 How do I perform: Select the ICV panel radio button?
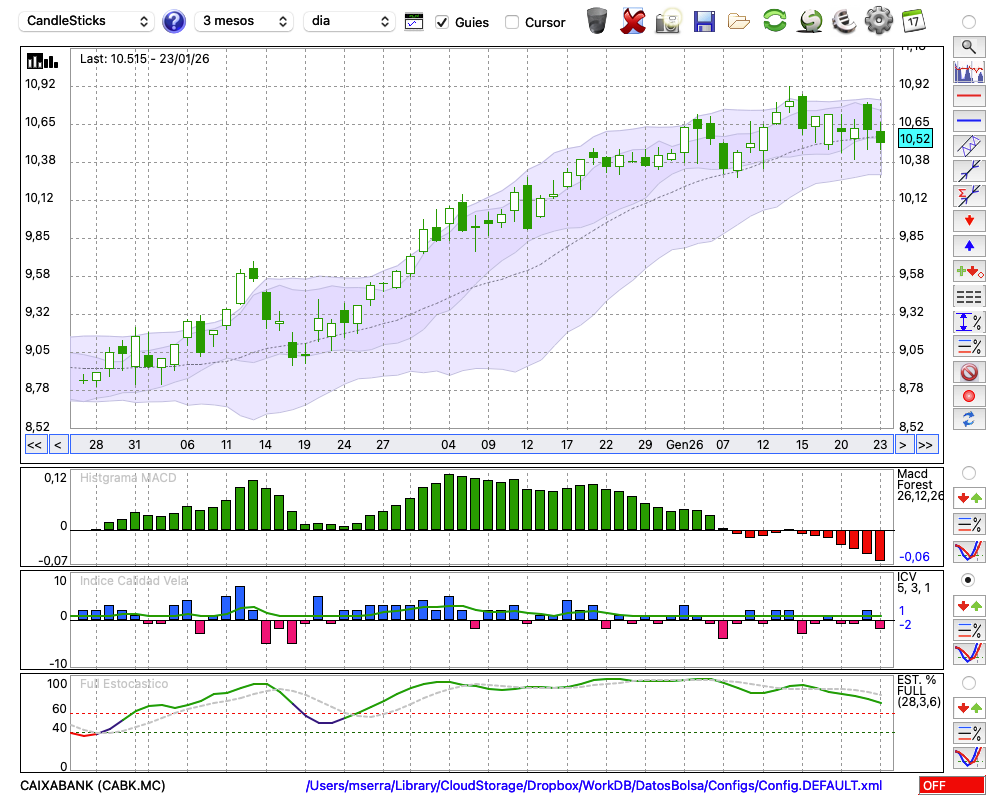[x=969, y=580]
